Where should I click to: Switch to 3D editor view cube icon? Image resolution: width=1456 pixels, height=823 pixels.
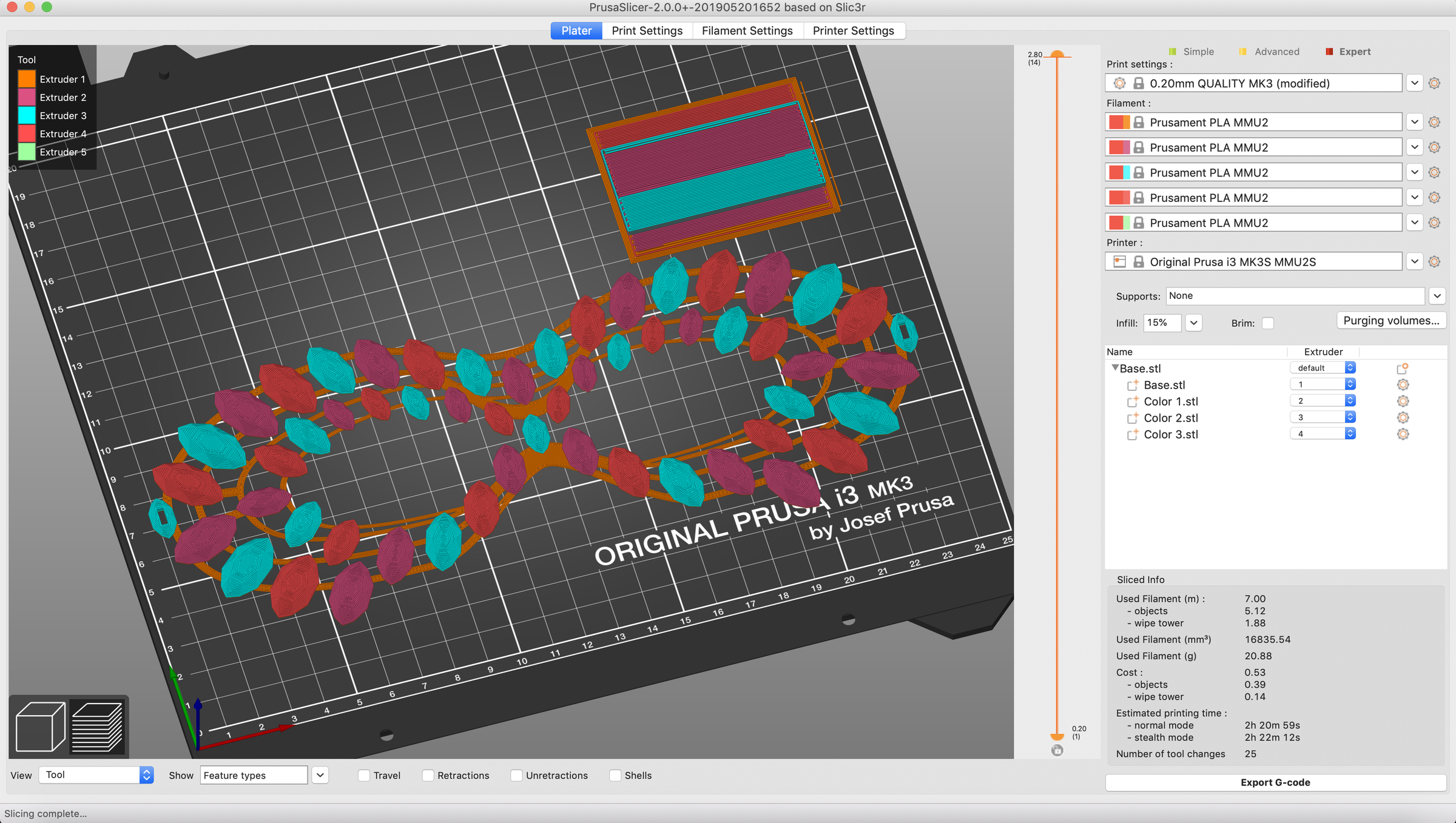click(x=40, y=726)
